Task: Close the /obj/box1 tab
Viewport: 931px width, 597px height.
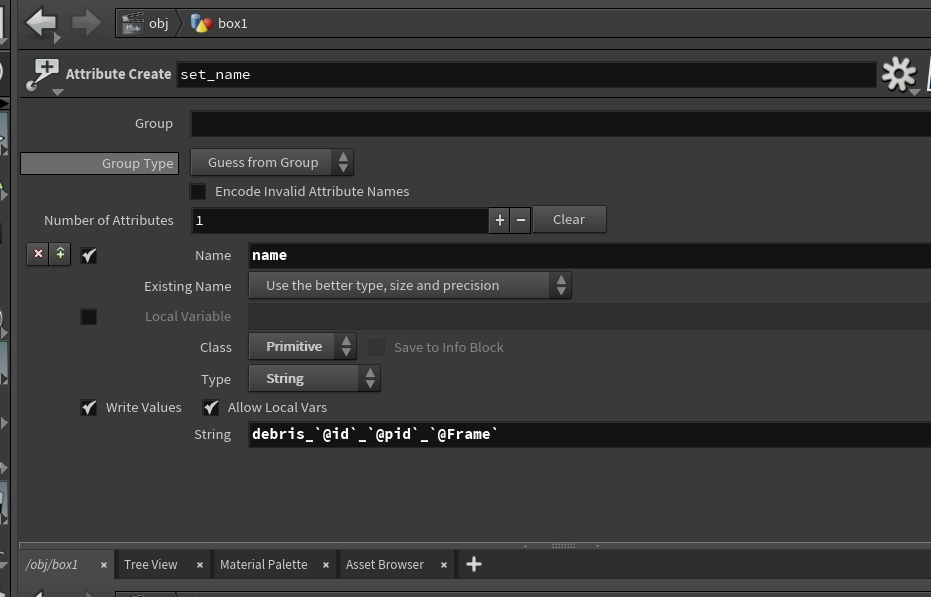Action: (x=103, y=565)
